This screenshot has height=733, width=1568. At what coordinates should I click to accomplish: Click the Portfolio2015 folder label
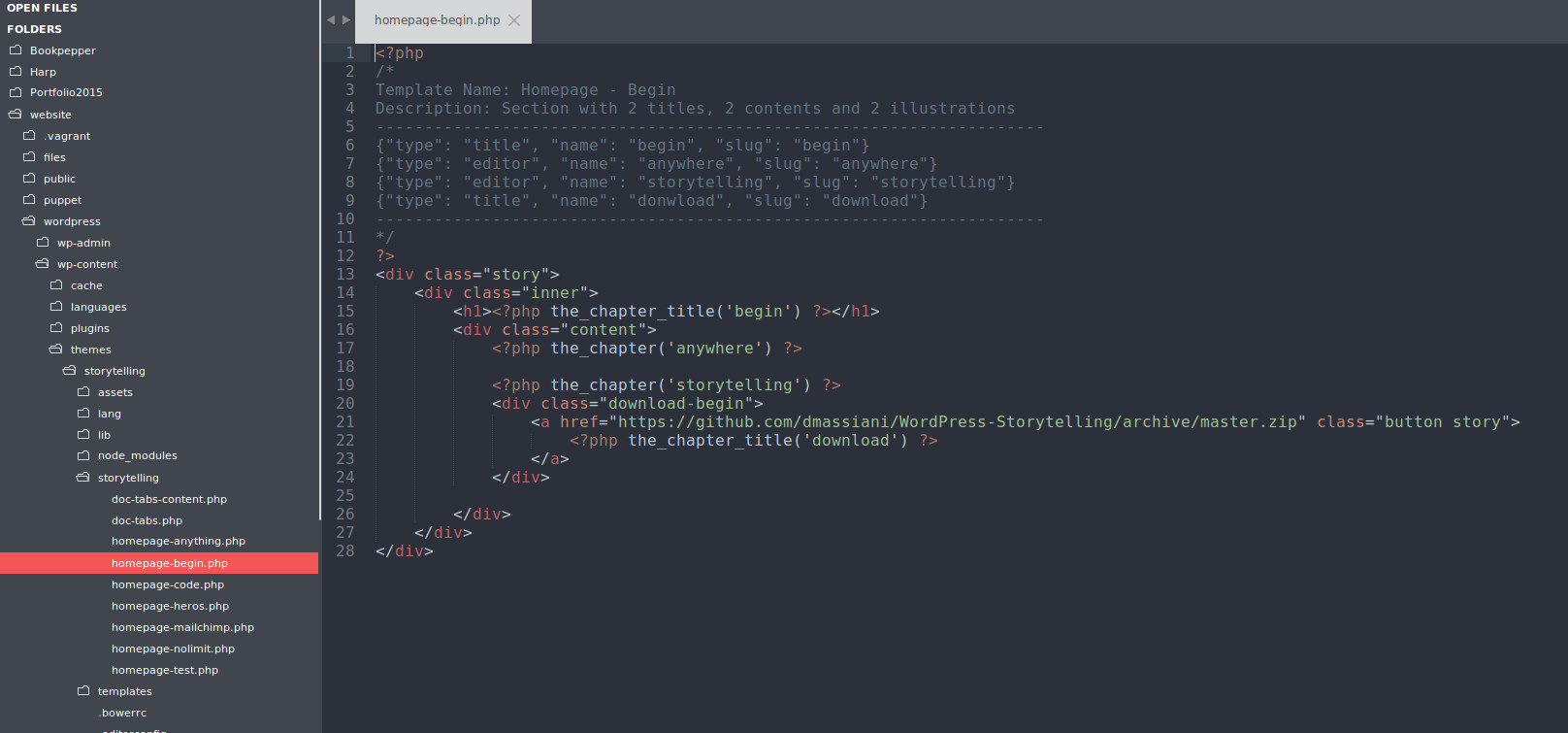(66, 92)
